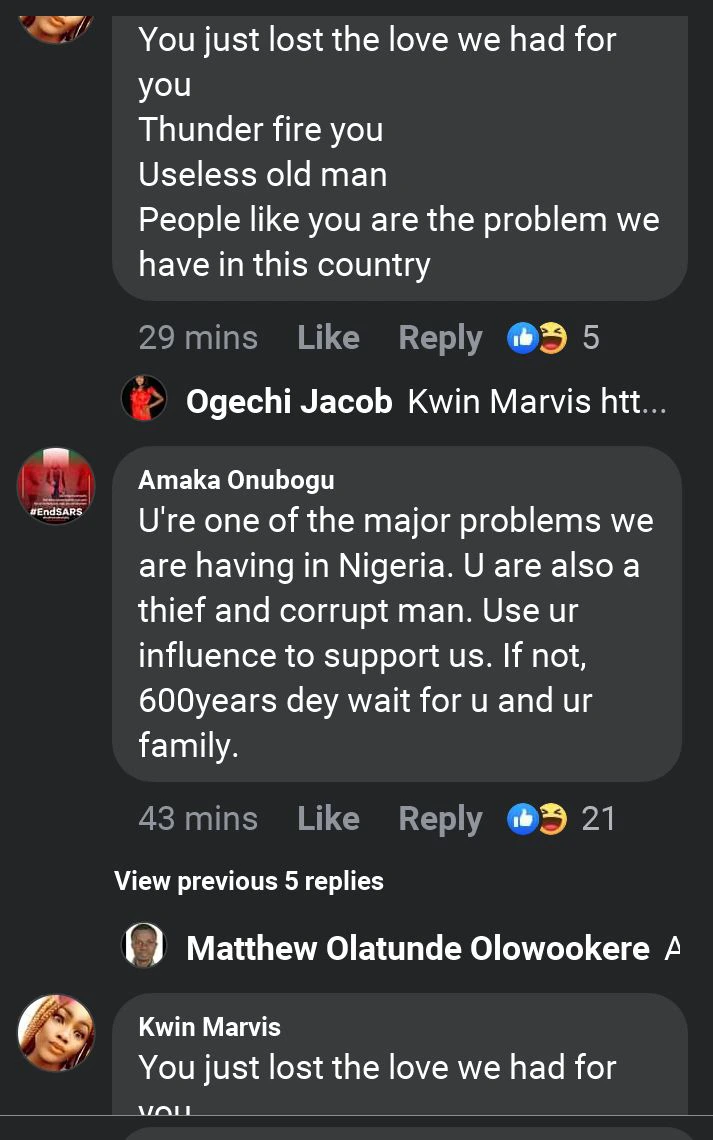Like the comment posted 29 mins ago
713x1140 pixels.
coord(328,338)
